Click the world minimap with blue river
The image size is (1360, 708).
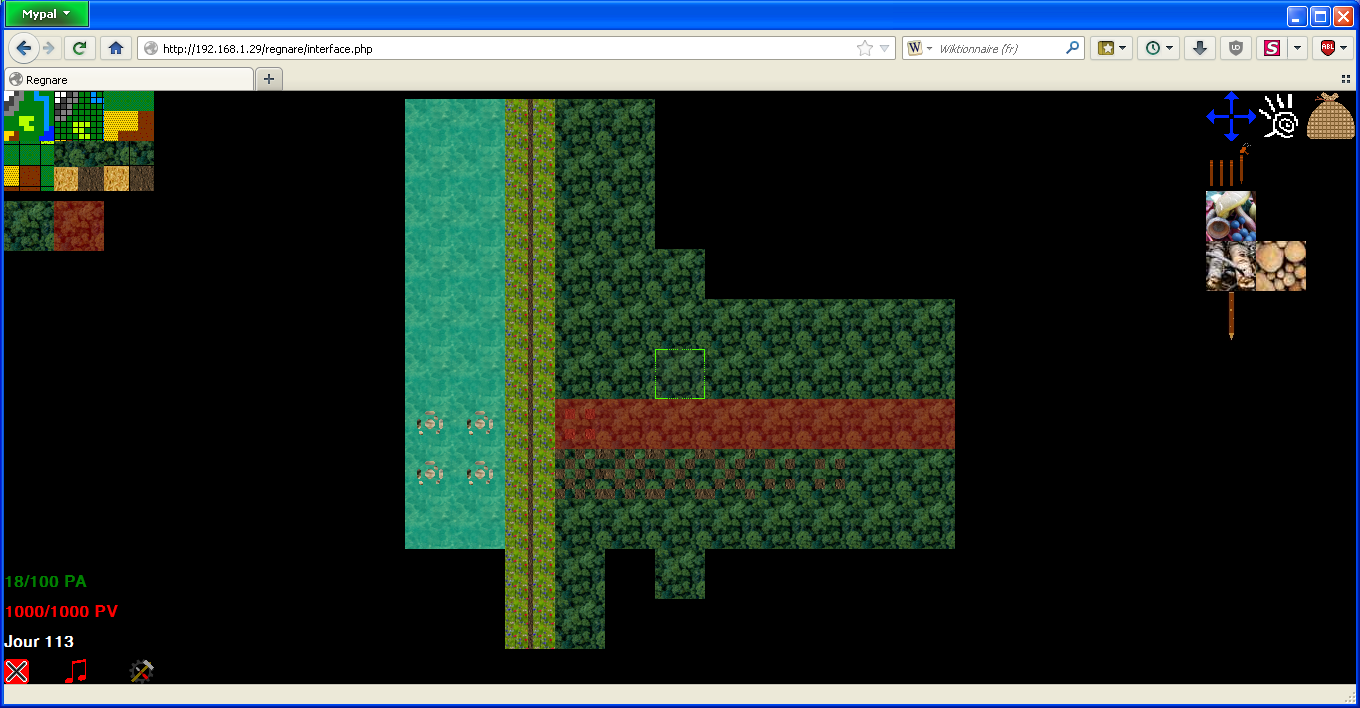[x=28, y=116]
